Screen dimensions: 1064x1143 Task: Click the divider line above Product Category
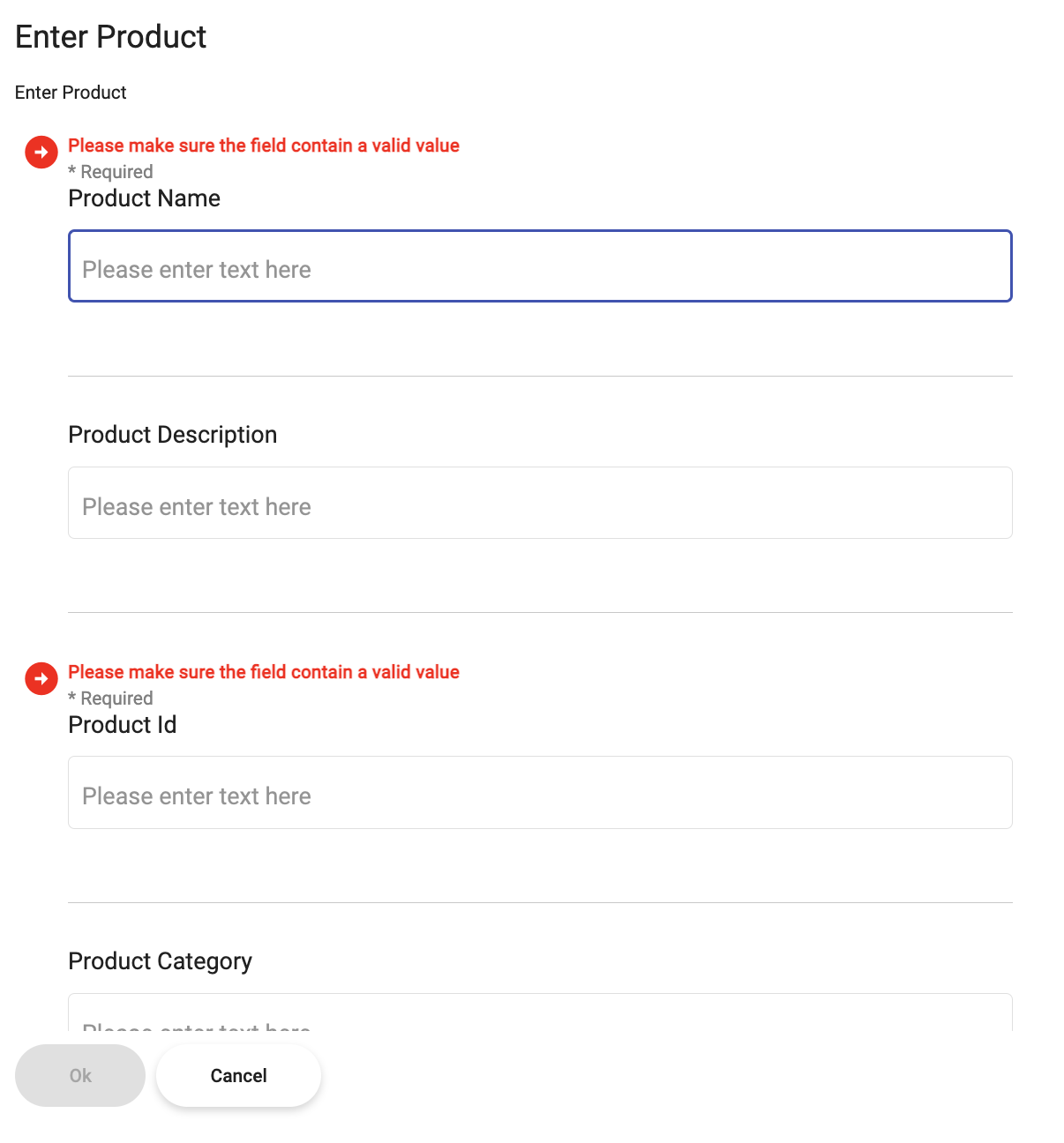pos(540,902)
